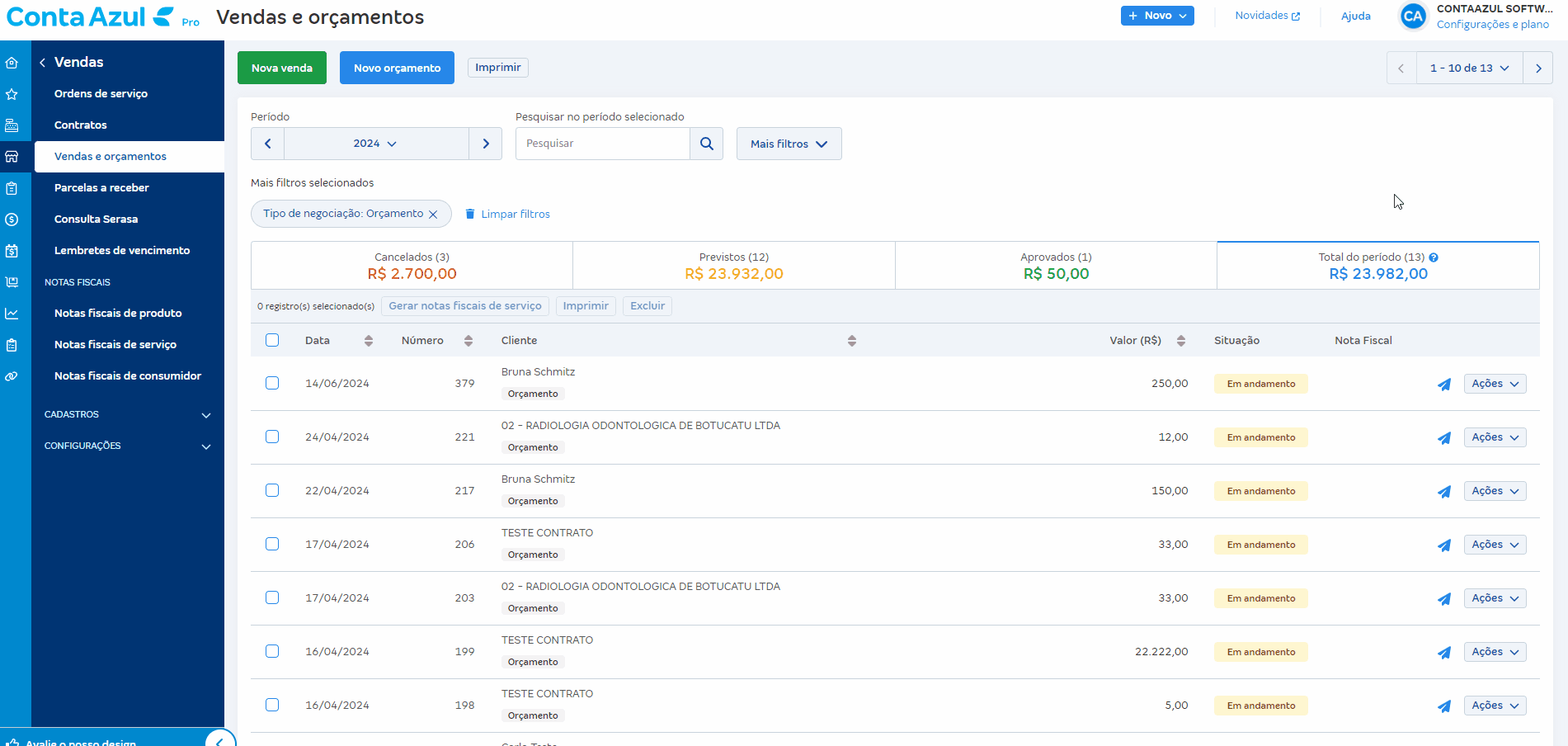
Task: Select the row checkbox for number 198
Action: click(x=272, y=705)
